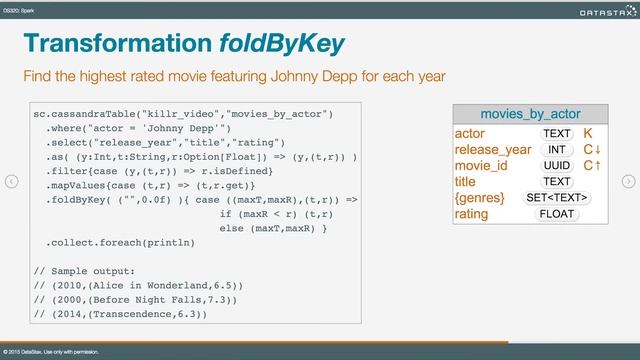Click the 'else (maxT,maxR) }' line

(x=273, y=228)
